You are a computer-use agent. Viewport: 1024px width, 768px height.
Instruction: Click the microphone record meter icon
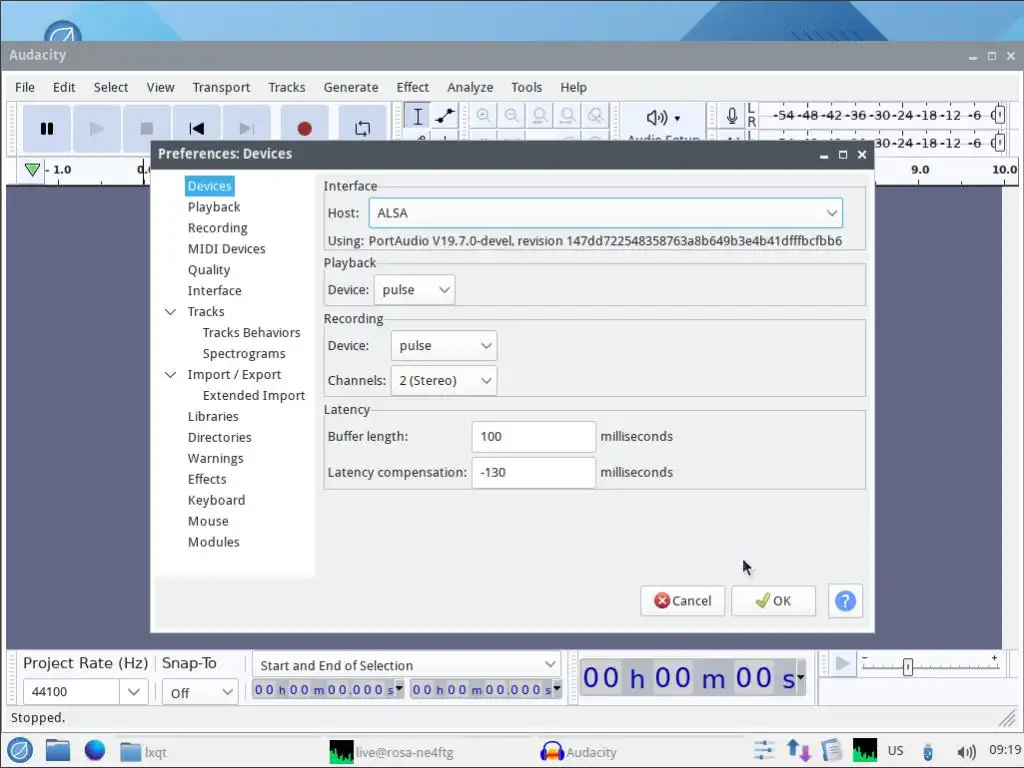732,116
